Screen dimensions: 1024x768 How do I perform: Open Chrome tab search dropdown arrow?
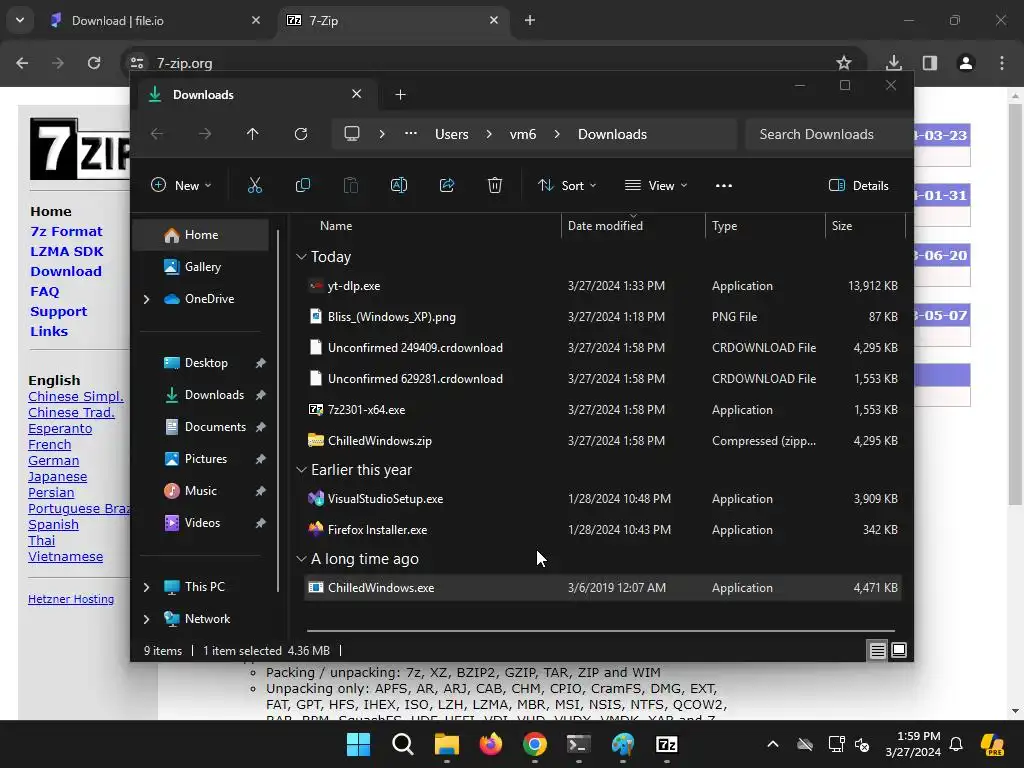pos(20,20)
